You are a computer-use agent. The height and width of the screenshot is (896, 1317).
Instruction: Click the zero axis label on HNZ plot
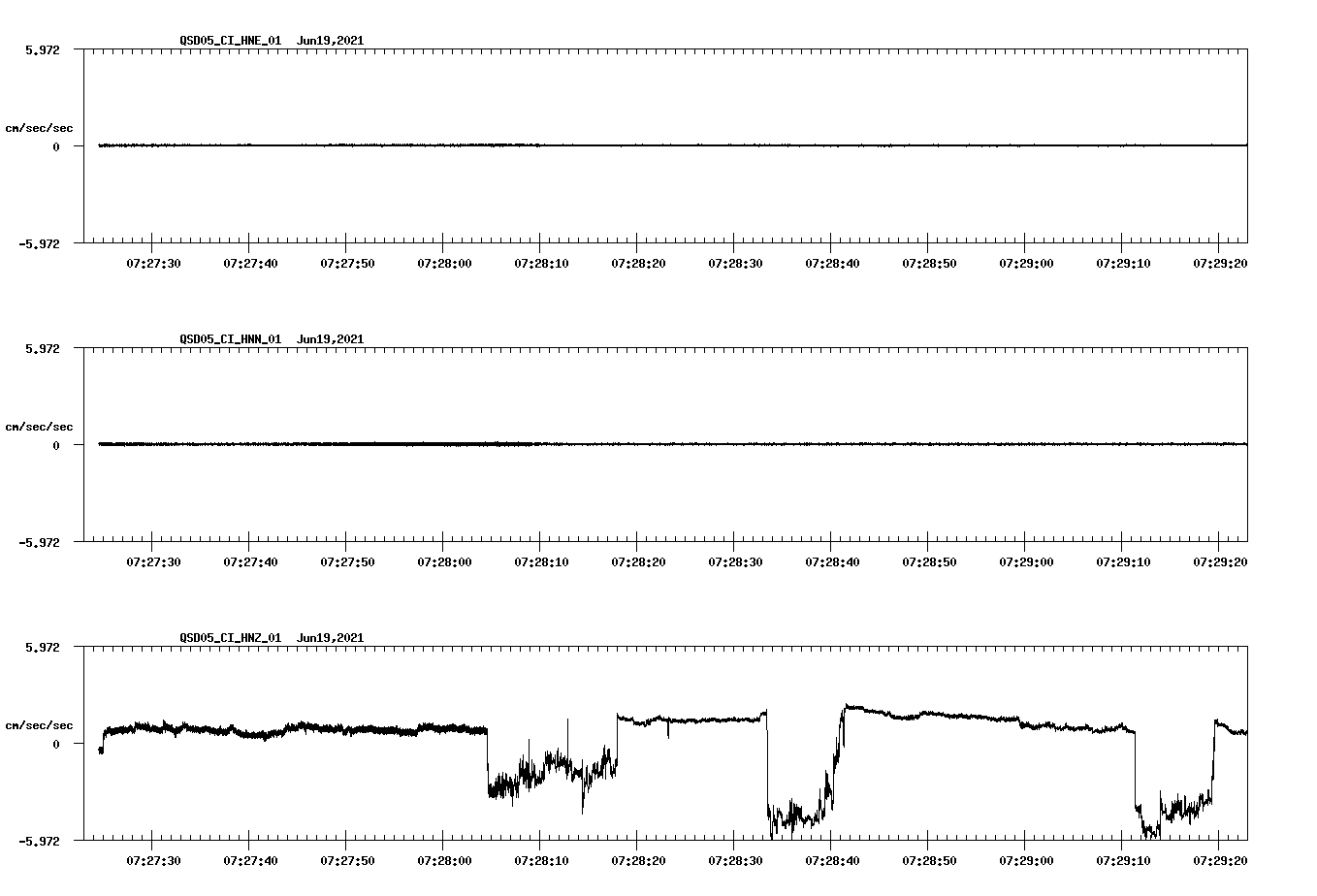(x=56, y=744)
